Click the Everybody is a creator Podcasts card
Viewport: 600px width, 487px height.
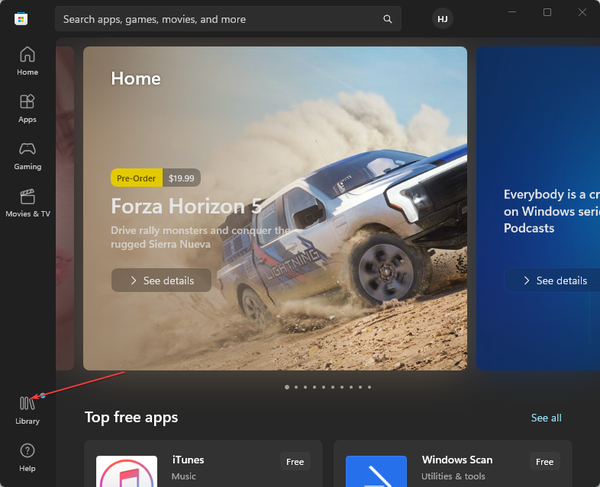[x=538, y=208]
